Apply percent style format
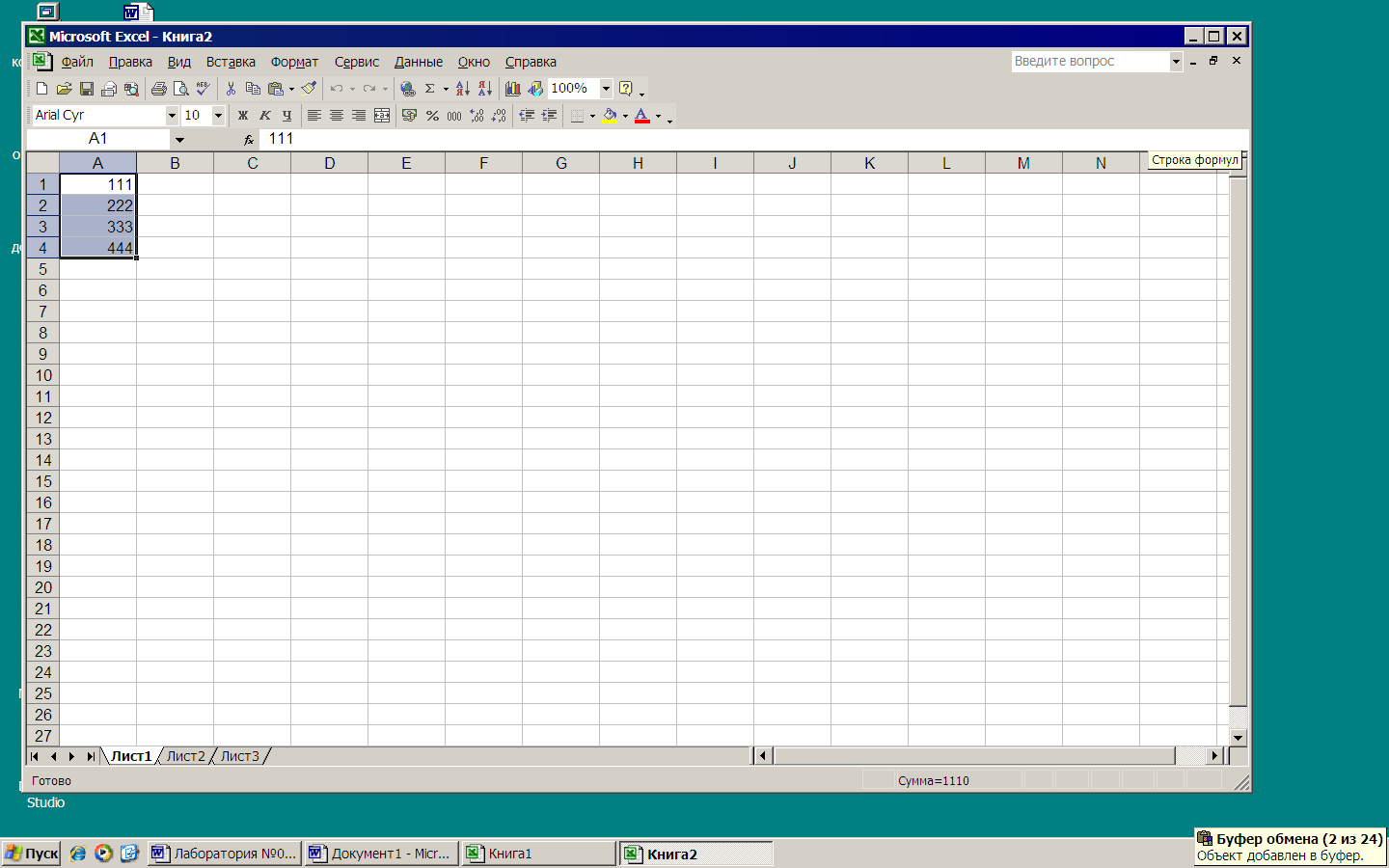The image size is (1389, 868). pyautogui.click(x=432, y=116)
